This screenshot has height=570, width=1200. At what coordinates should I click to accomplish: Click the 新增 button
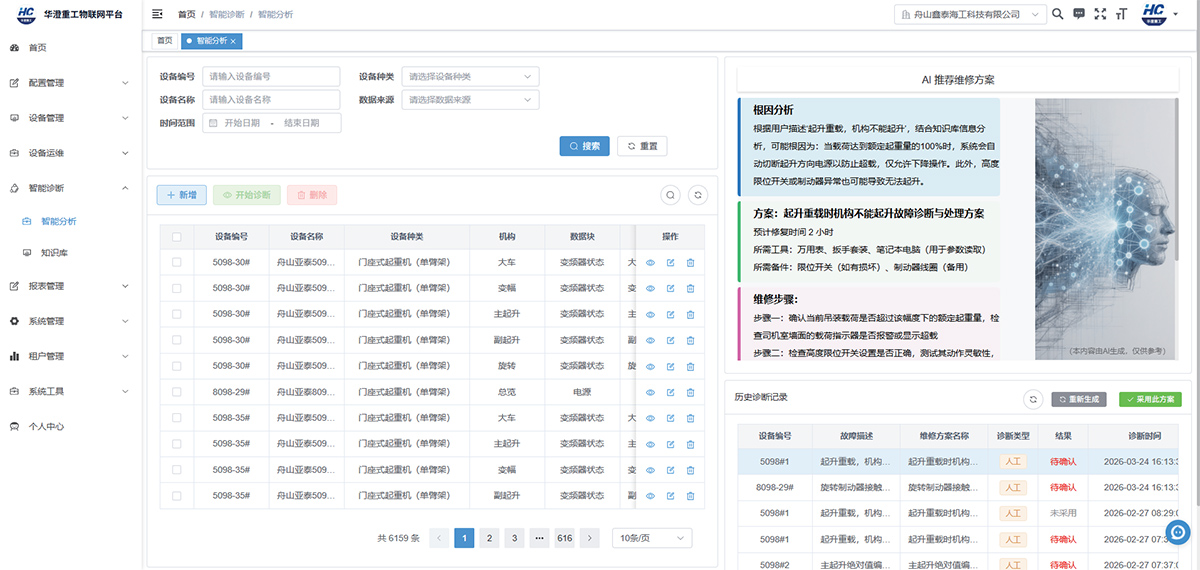click(181, 195)
